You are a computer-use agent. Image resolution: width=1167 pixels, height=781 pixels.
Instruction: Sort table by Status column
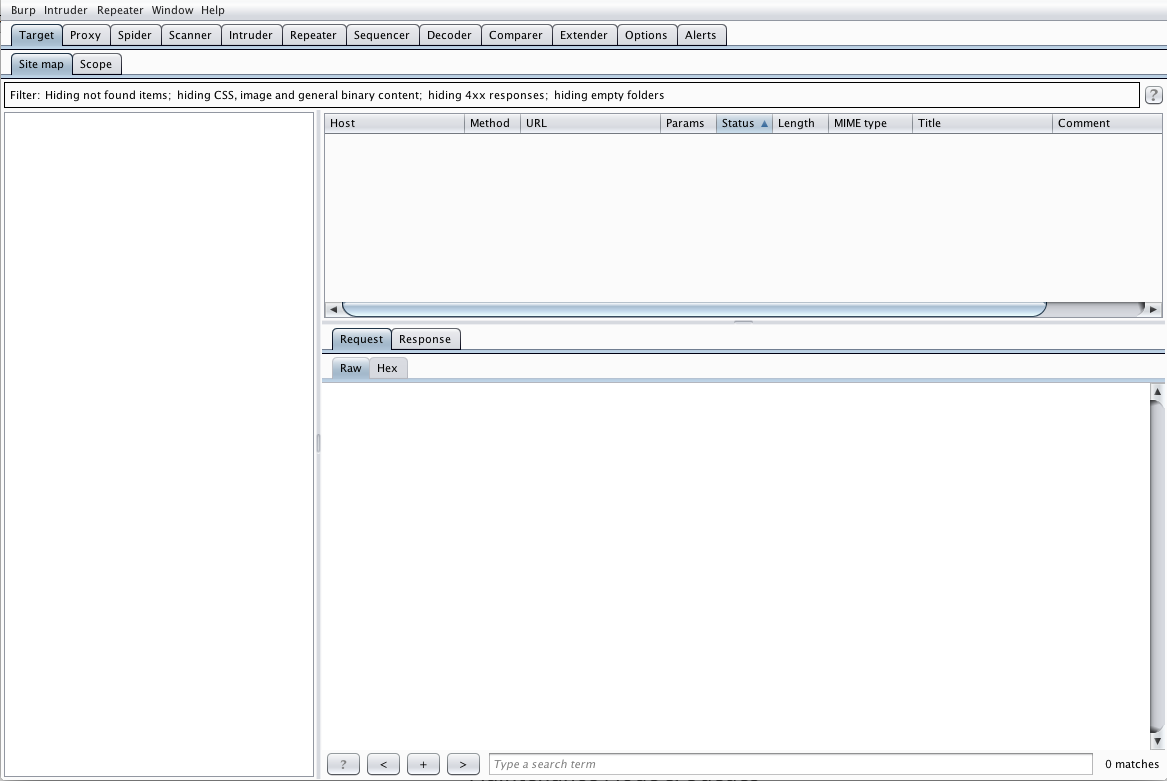click(743, 123)
